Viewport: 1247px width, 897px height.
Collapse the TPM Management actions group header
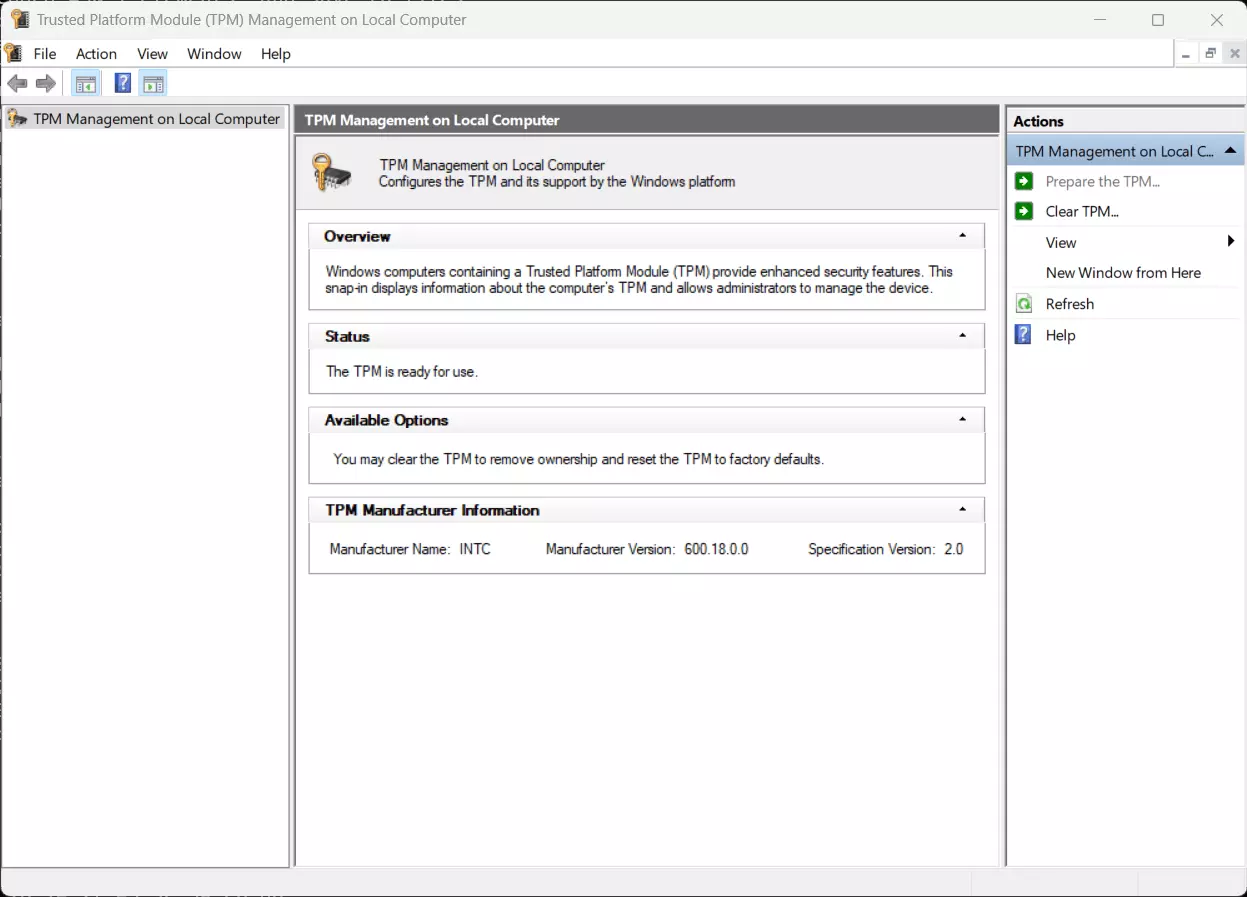click(1230, 151)
